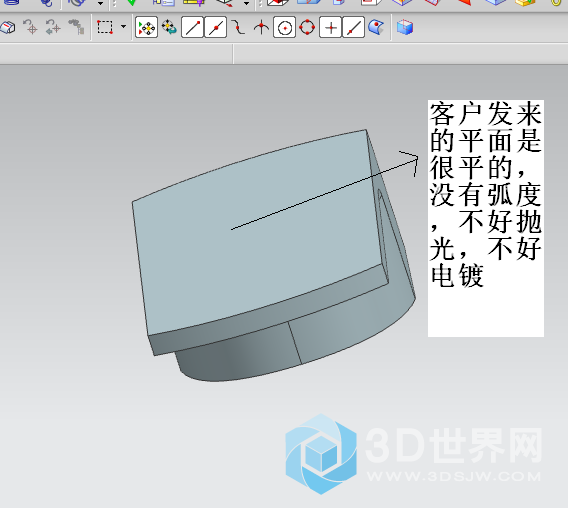
Task: Toggle the Mid Point snap
Action: pyautogui.click(x=216, y=27)
